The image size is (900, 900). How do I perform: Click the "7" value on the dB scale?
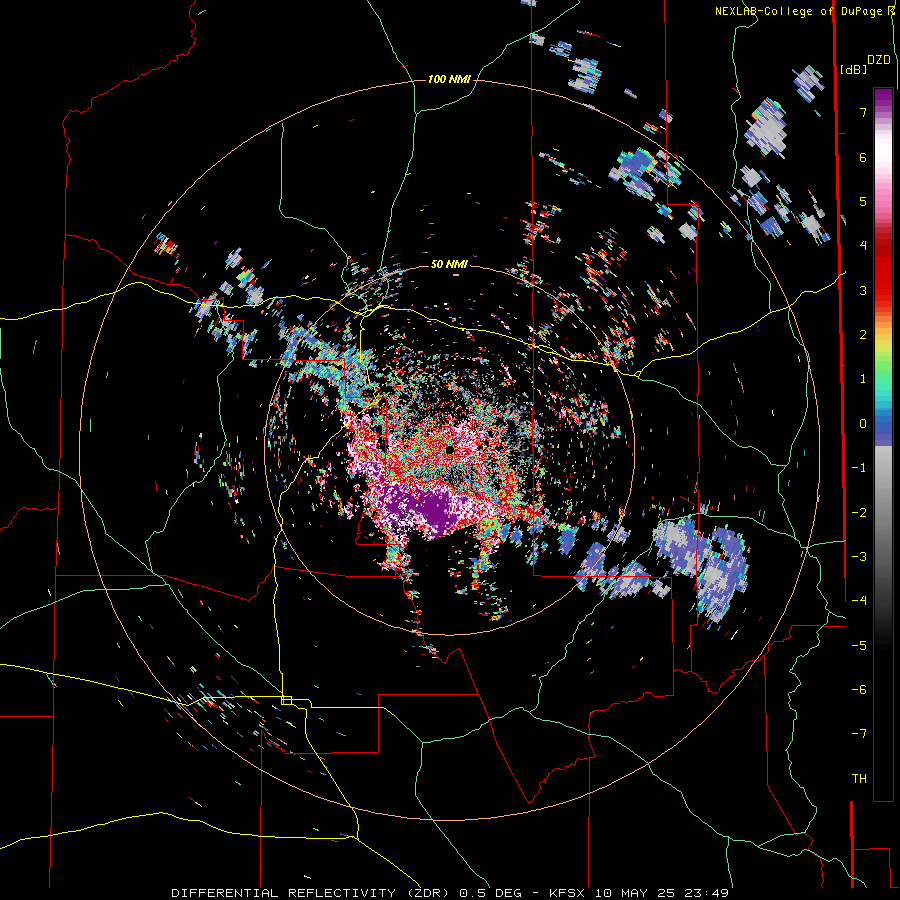click(863, 112)
